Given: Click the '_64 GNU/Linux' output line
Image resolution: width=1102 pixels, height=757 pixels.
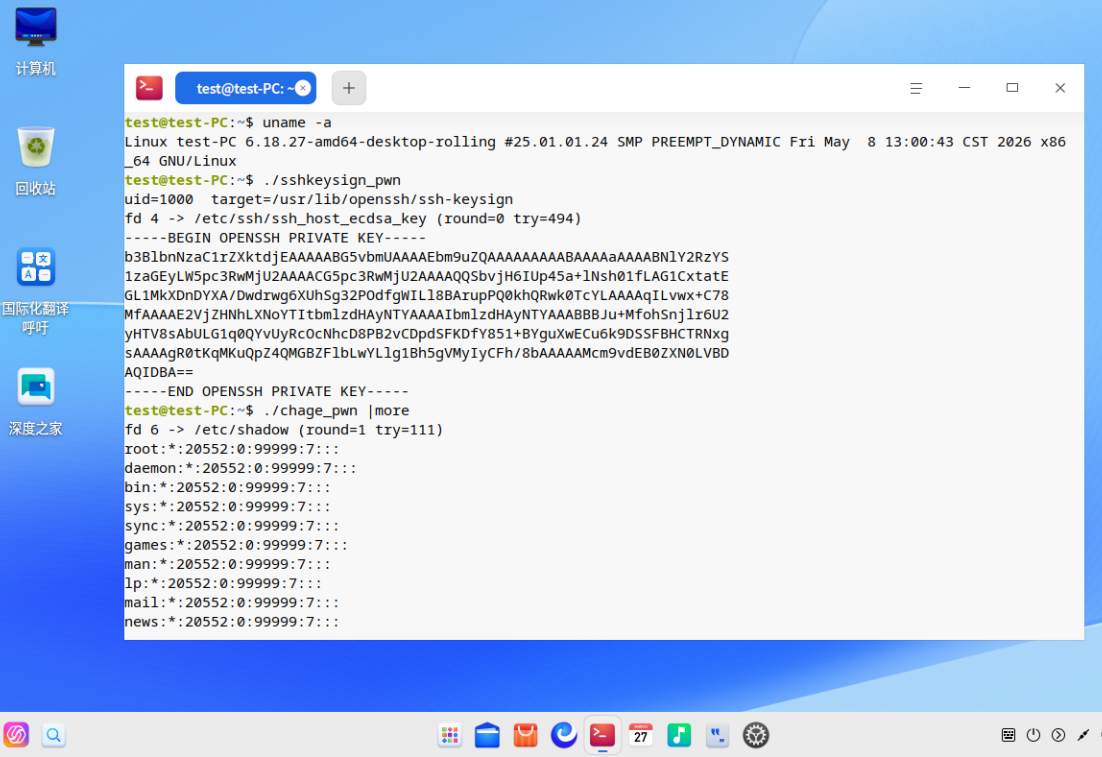Looking at the screenshot, I should click(181, 161).
